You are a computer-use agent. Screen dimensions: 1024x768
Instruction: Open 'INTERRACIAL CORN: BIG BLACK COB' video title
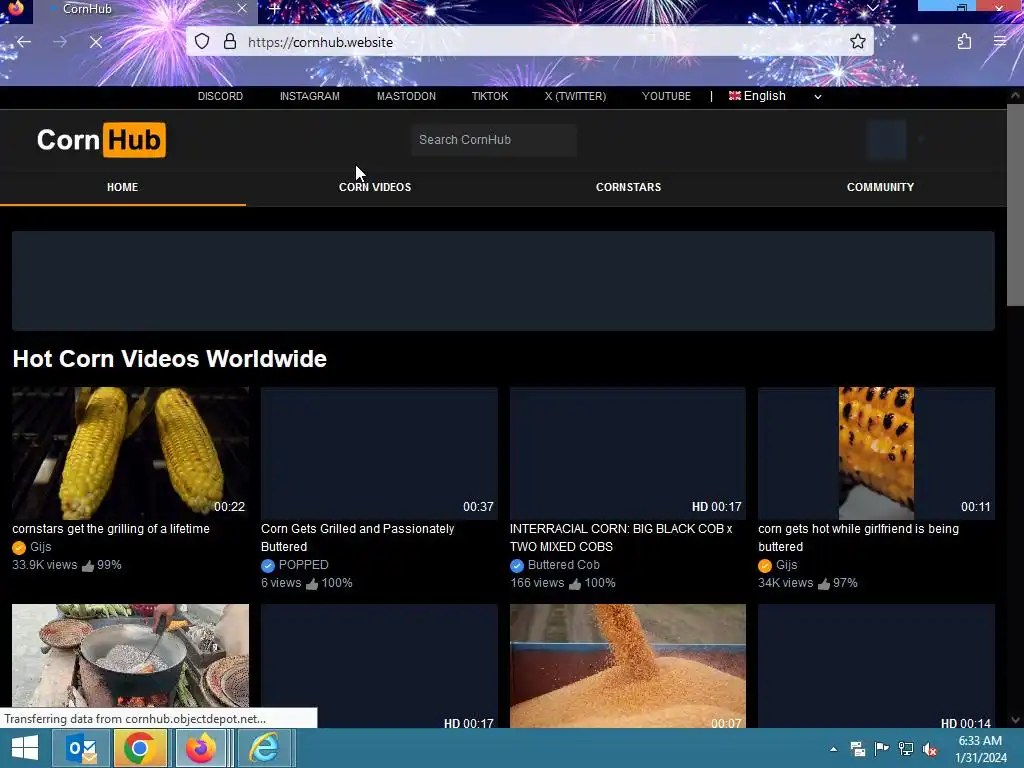tap(621, 537)
